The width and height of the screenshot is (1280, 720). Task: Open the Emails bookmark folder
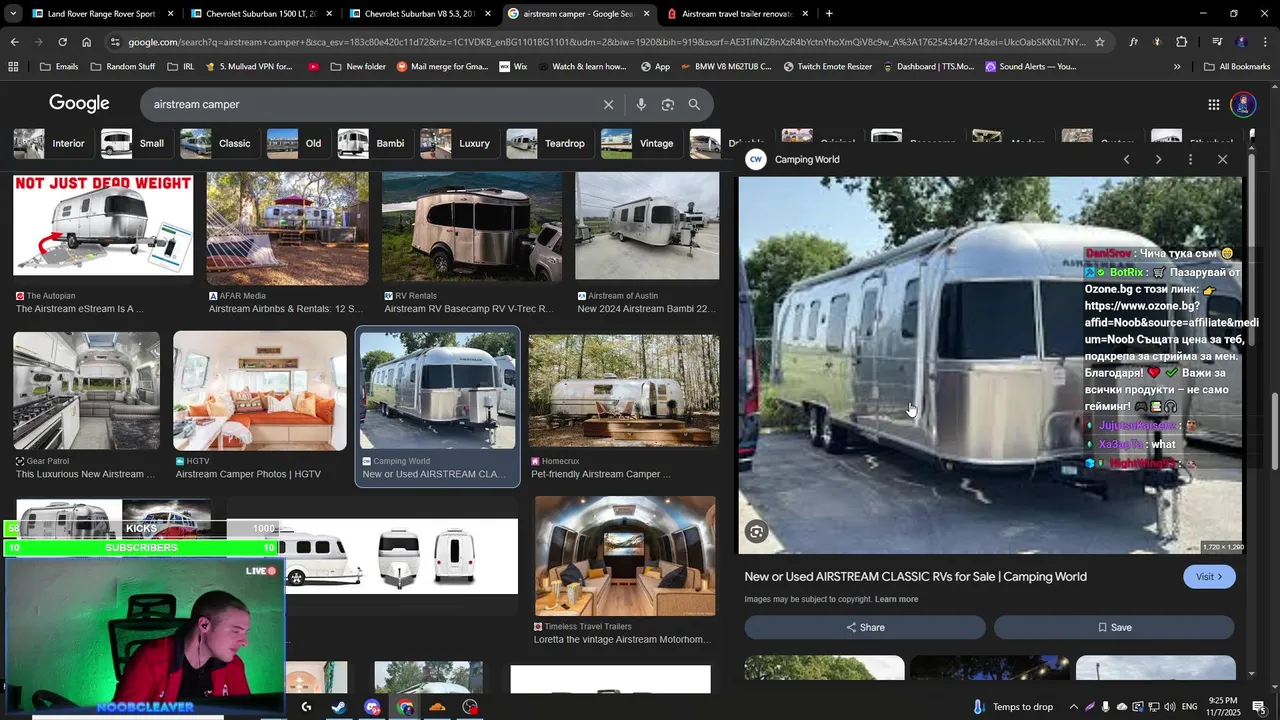pyautogui.click(x=59, y=66)
